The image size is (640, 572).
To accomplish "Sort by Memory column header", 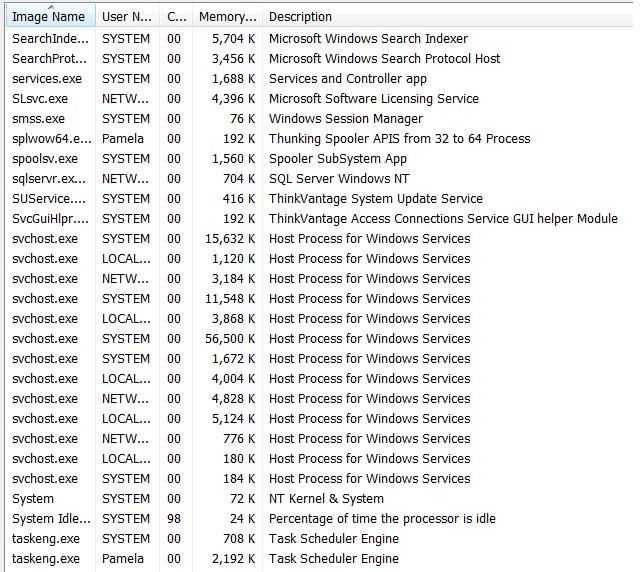I will pos(226,17).
